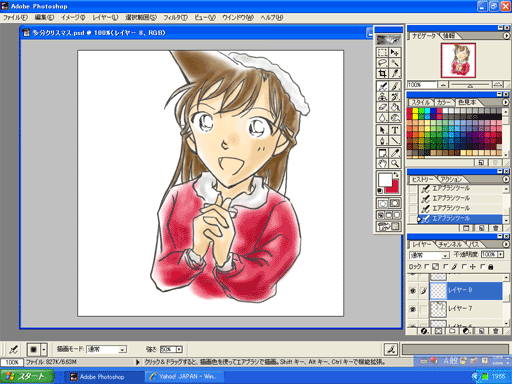The image size is (512, 384).
Task: Switch to Yahoo! JAPAN taskbar window
Action: click(185, 377)
